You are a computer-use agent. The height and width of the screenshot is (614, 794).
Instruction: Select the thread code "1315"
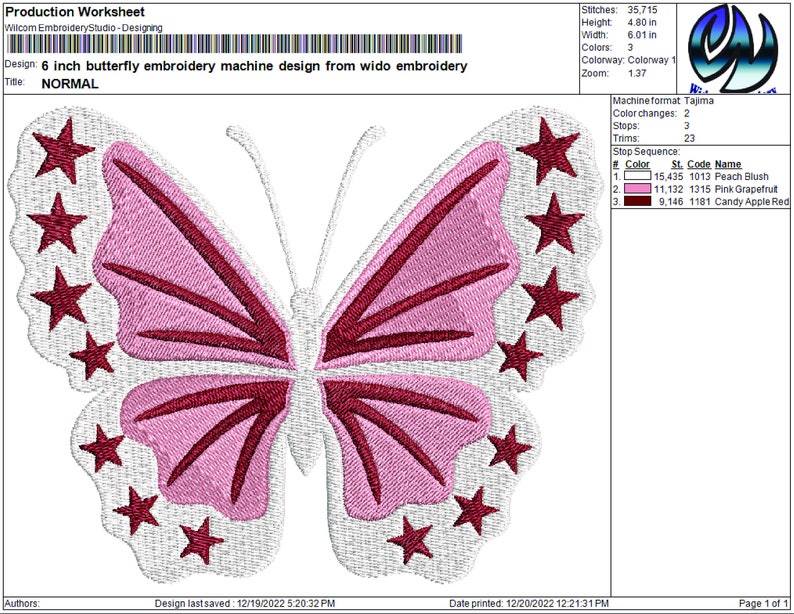[x=700, y=189]
